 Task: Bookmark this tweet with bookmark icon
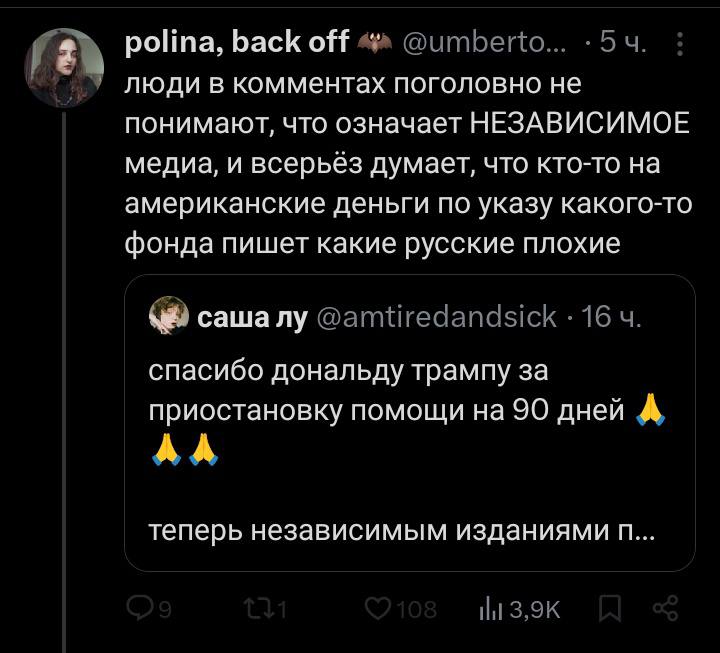(609, 609)
